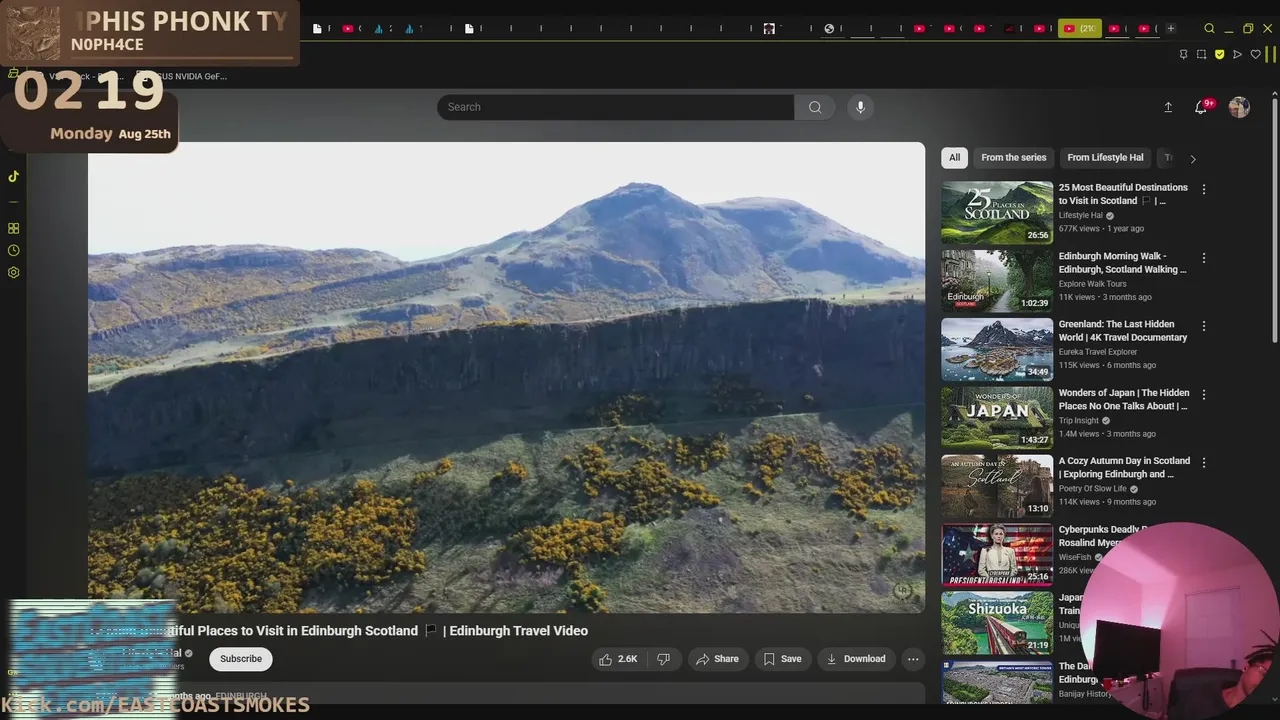This screenshot has height=720, width=1280.
Task: Open the yellow shield privacy icon
Action: tap(1219, 54)
